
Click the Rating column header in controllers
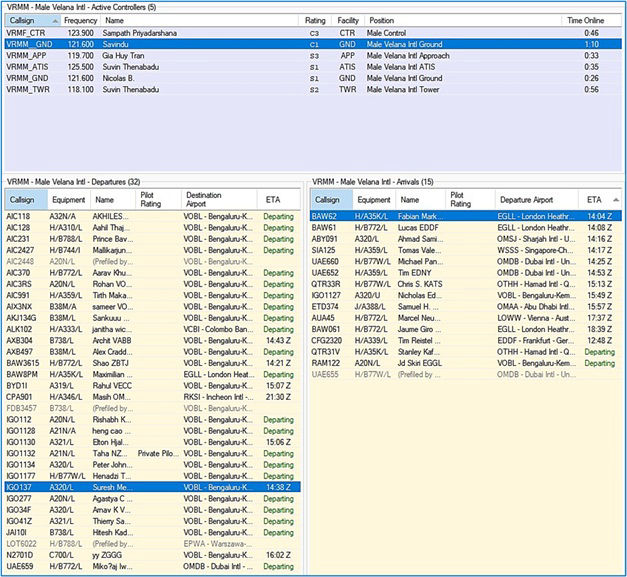(x=316, y=19)
